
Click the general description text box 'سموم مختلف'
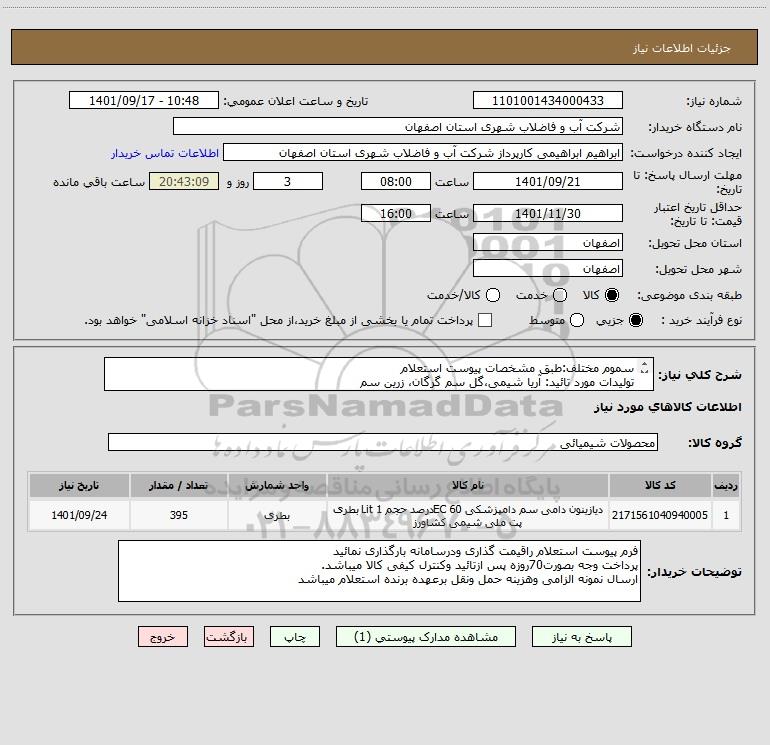379,374
